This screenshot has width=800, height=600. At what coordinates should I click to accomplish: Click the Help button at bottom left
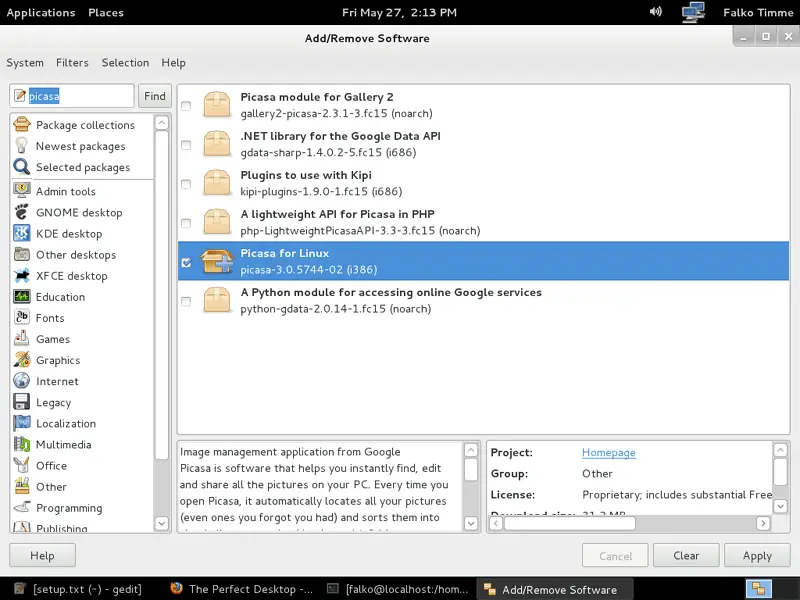42,555
